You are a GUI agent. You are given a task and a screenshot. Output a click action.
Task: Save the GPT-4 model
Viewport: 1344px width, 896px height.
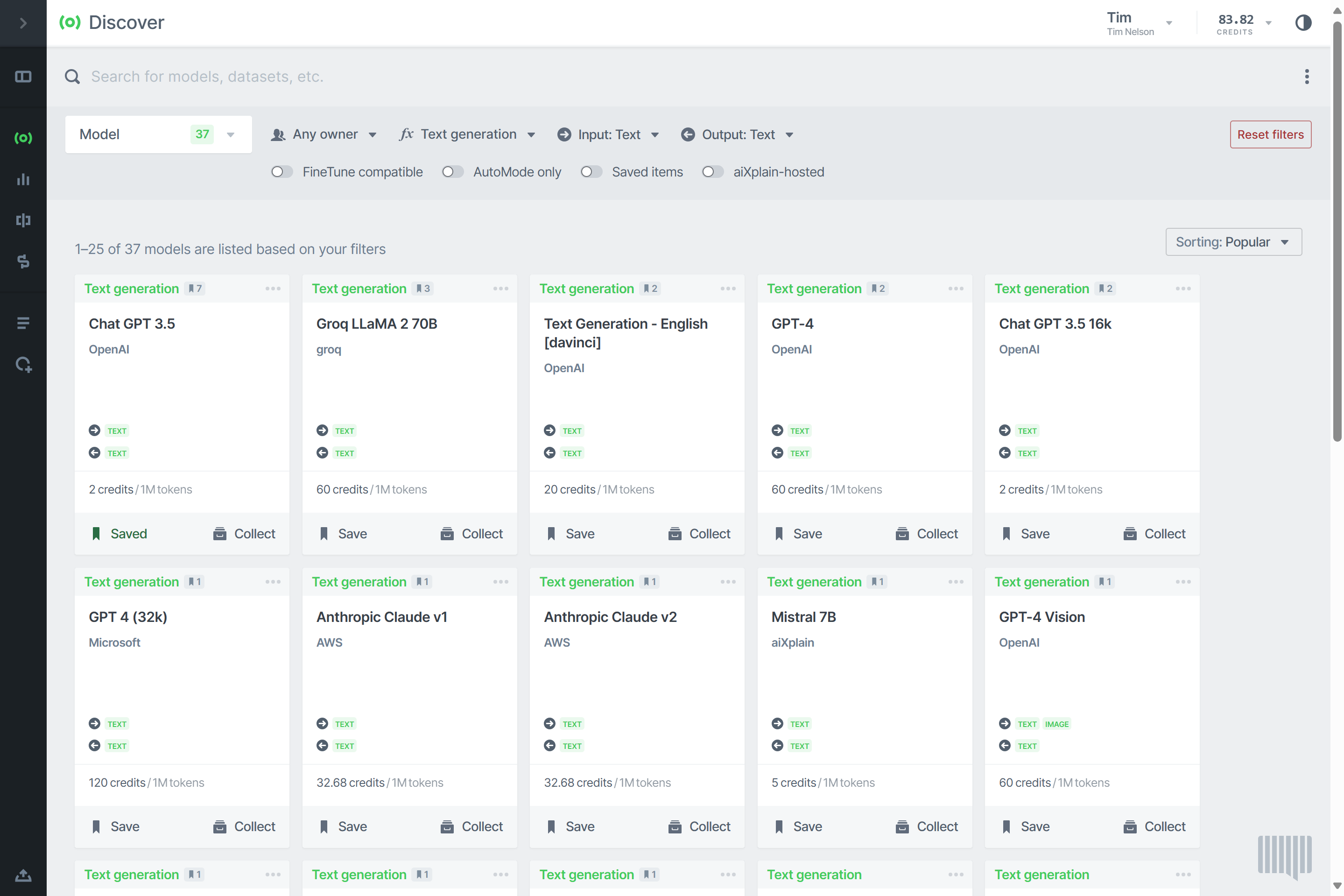coord(799,534)
